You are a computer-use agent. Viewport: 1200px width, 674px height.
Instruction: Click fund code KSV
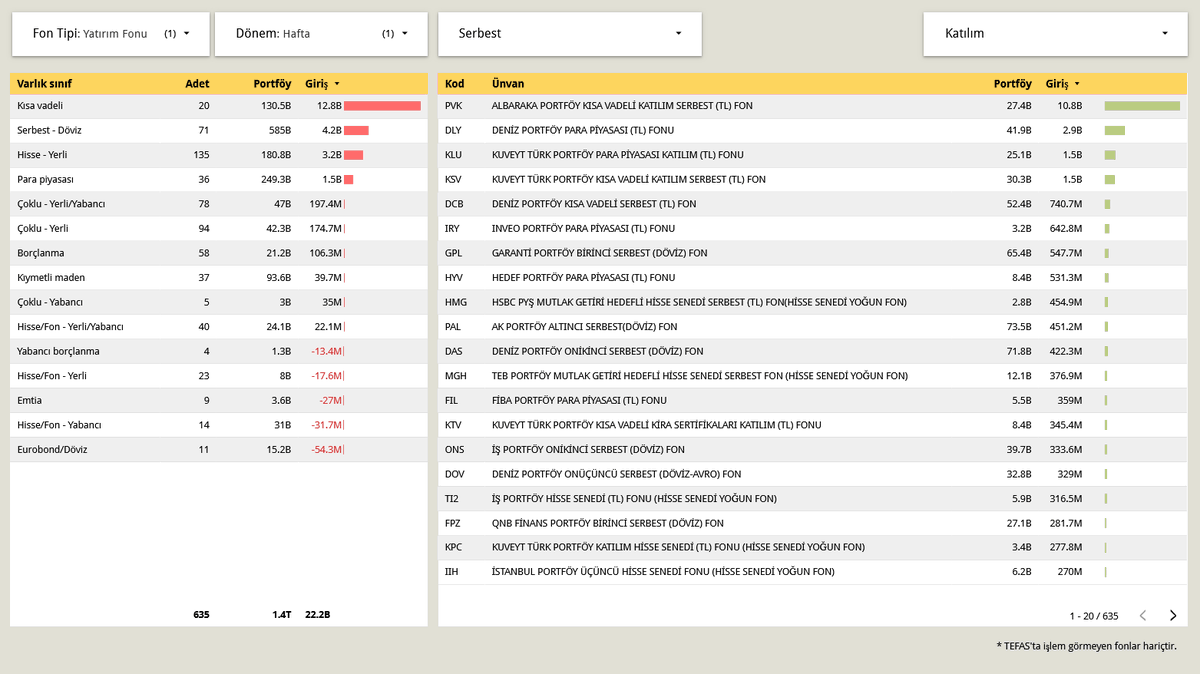(454, 179)
